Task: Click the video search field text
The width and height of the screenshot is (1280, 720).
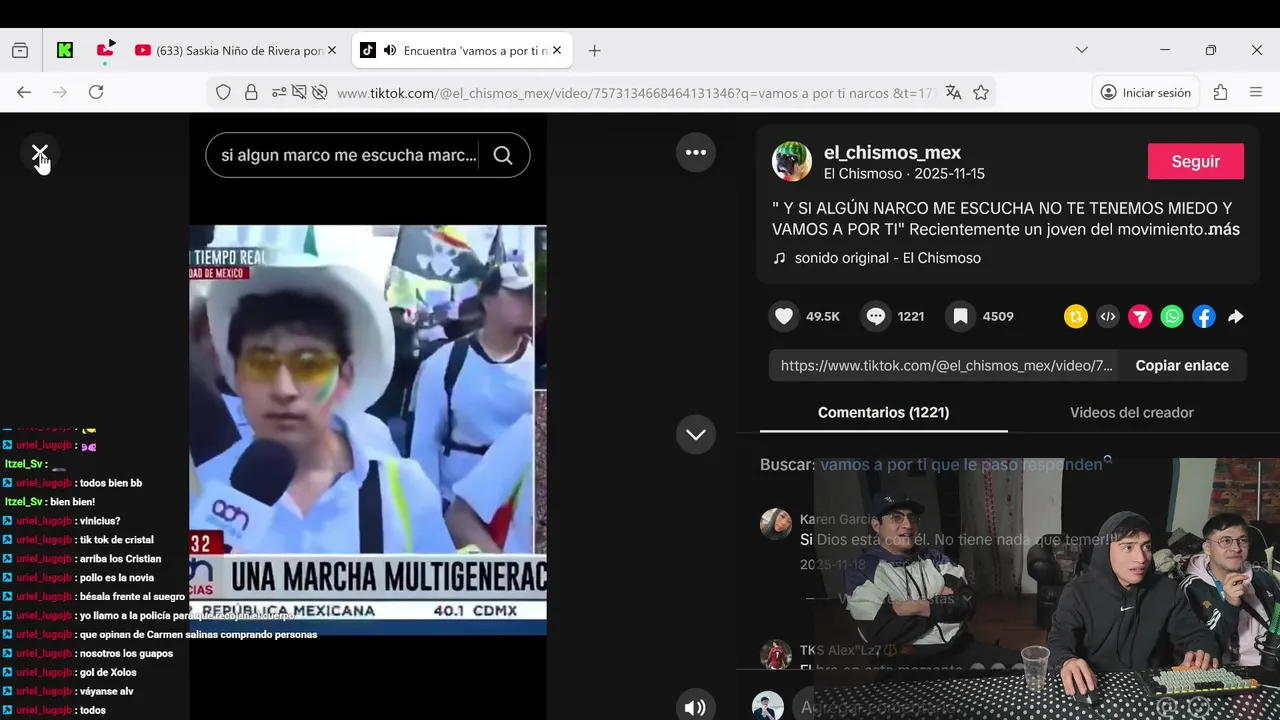Action: [x=349, y=155]
